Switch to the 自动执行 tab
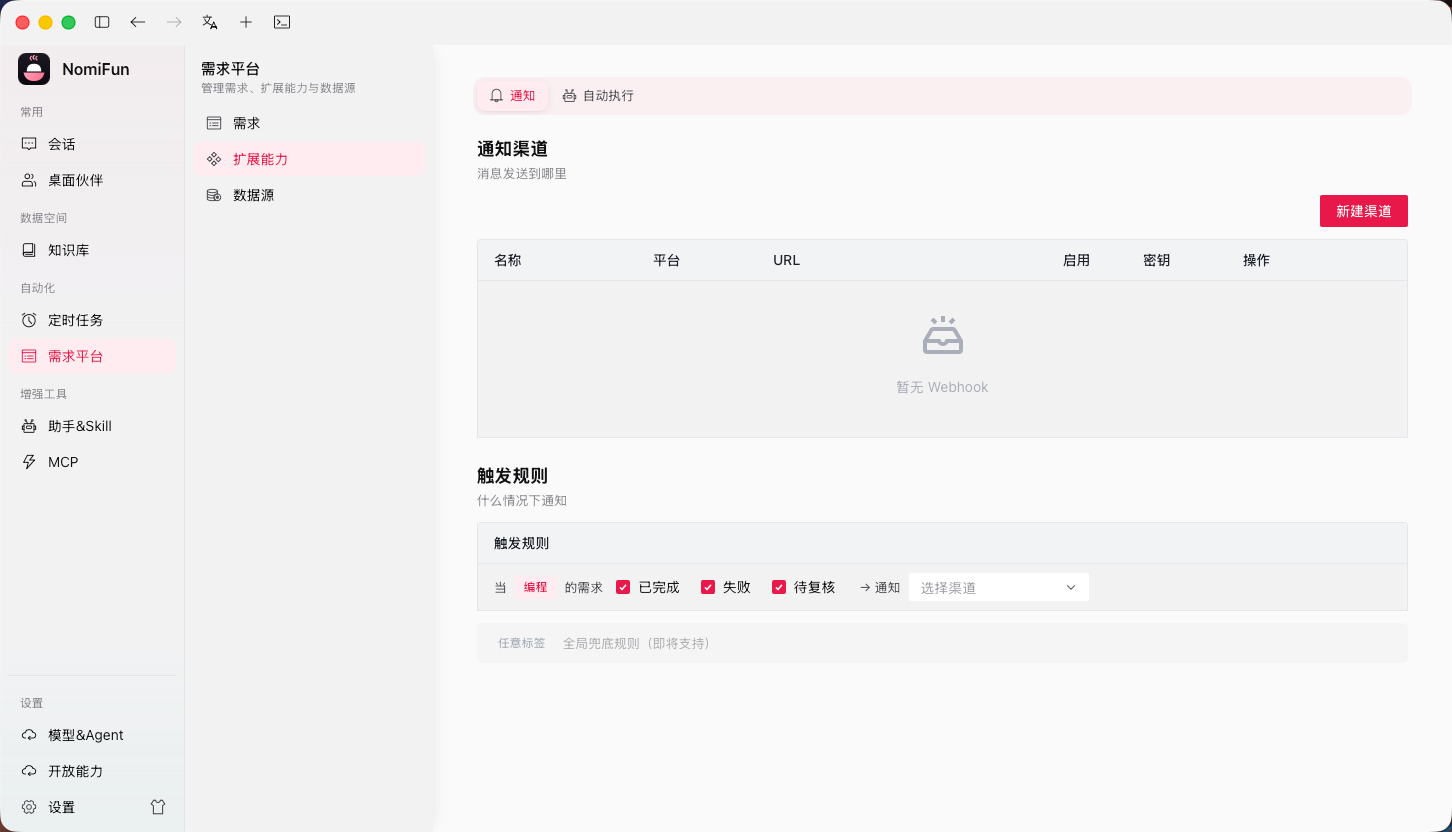This screenshot has height=832, width=1452. [598, 96]
